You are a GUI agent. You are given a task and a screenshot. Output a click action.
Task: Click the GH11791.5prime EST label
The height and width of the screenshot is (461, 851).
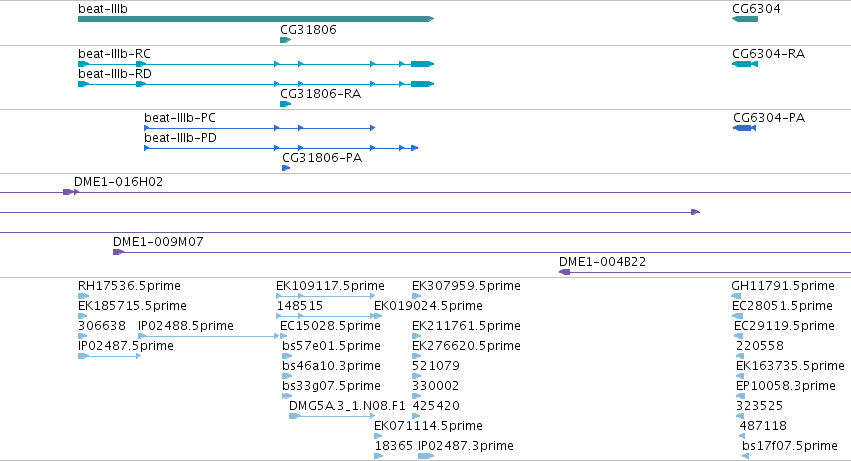[x=783, y=286]
